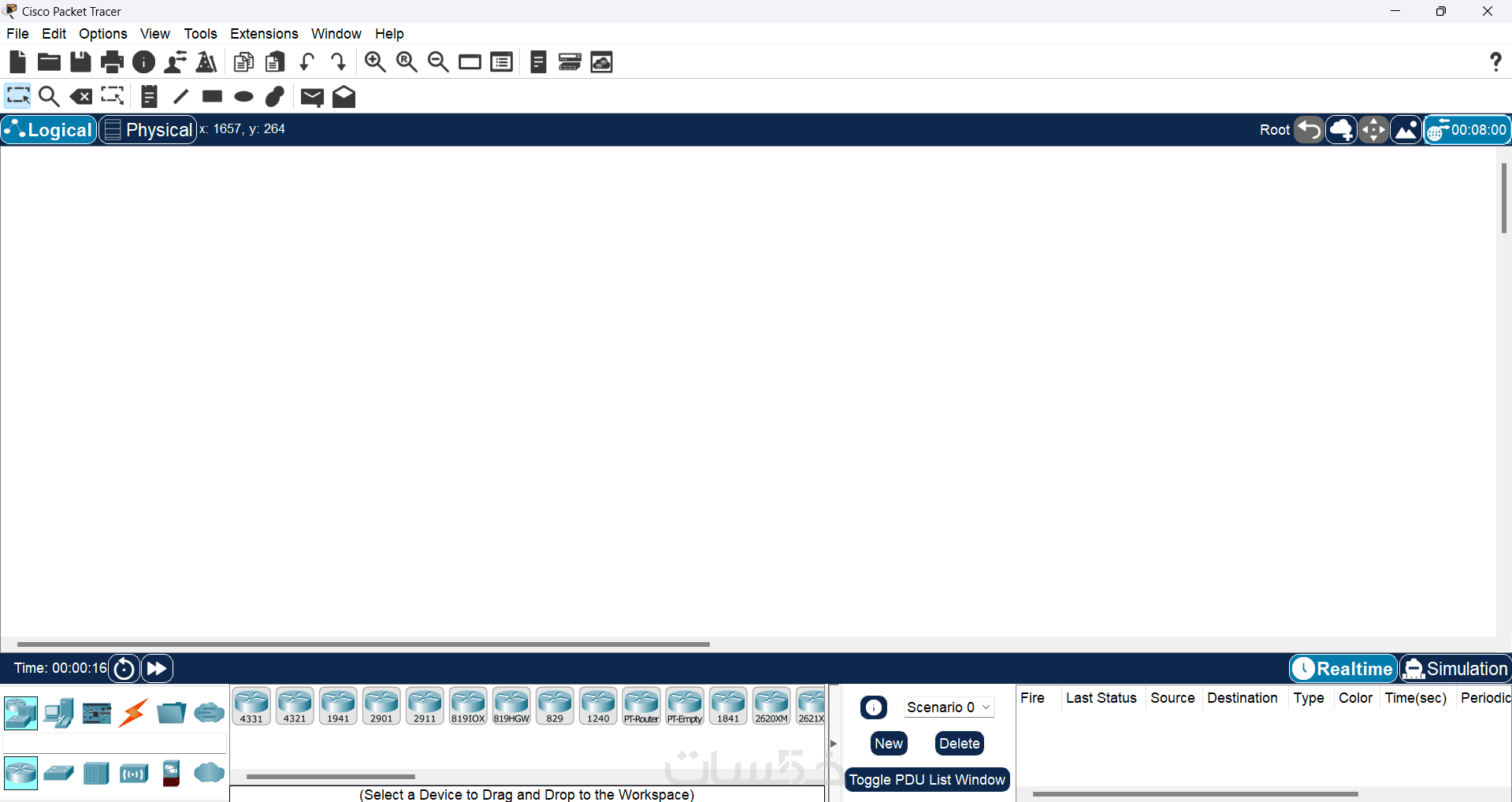This screenshot has height=802, width=1512.
Task: Select the Draw Ellipse tool
Action: click(243, 96)
